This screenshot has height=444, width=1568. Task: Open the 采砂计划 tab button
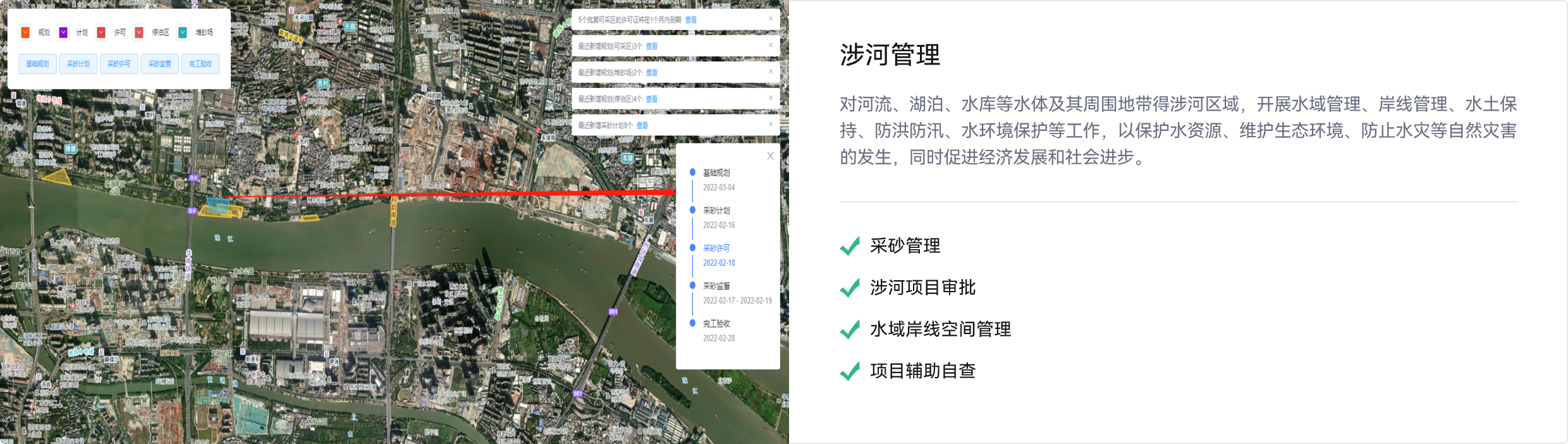(x=78, y=64)
